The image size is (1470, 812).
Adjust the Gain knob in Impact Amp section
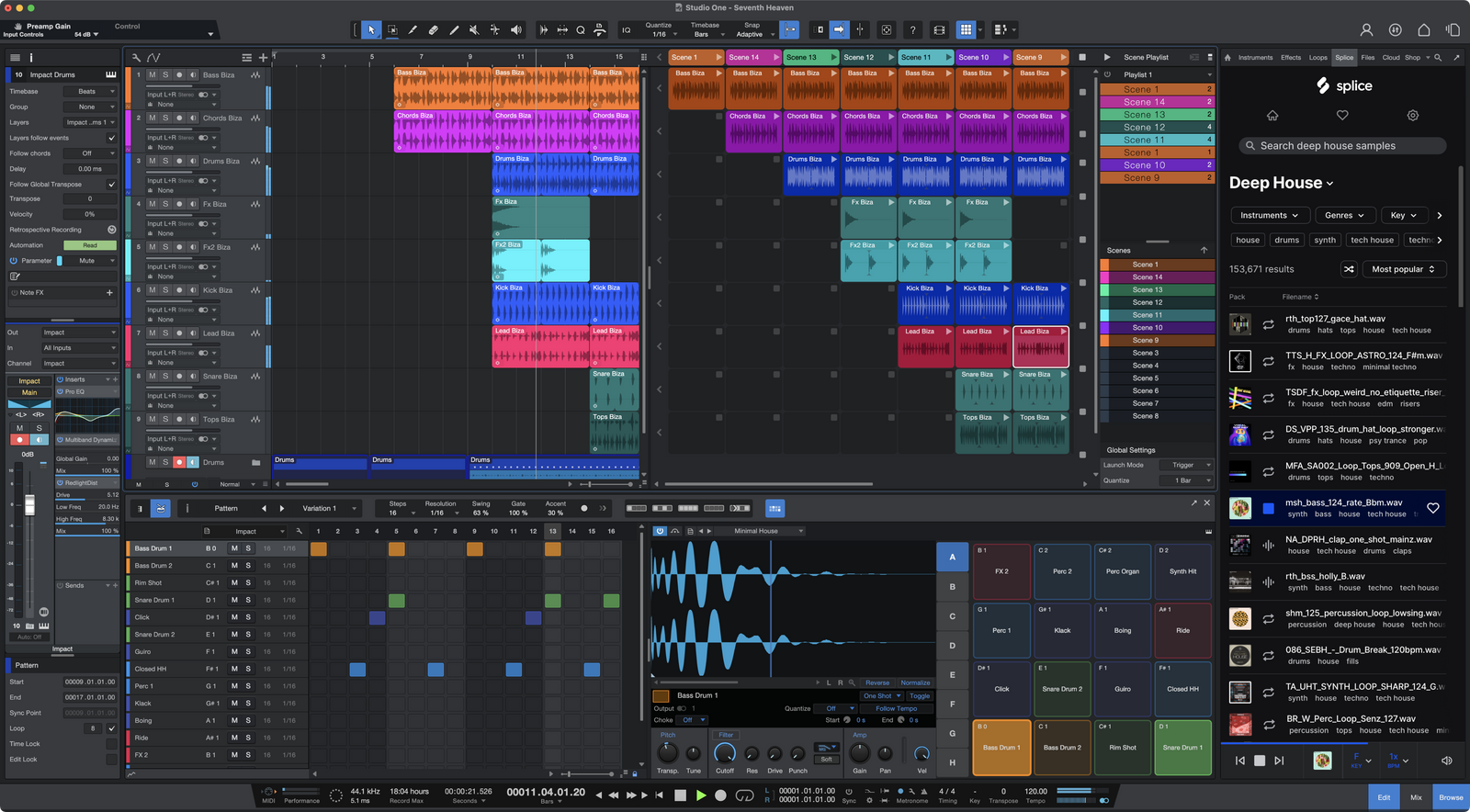click(859, 753)
